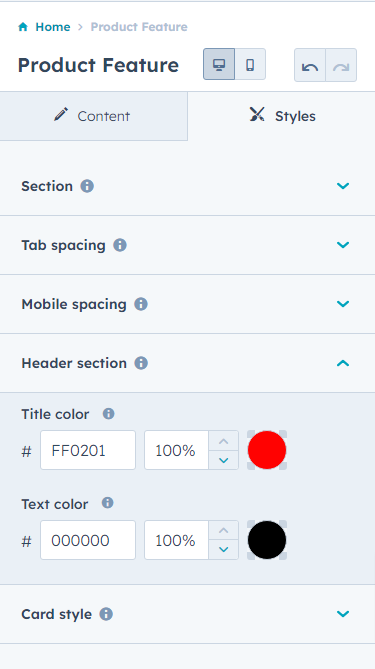Viewport: 375px width, 669px height.
Task: Open the red Title color swatch
Action: coord(267,450)
